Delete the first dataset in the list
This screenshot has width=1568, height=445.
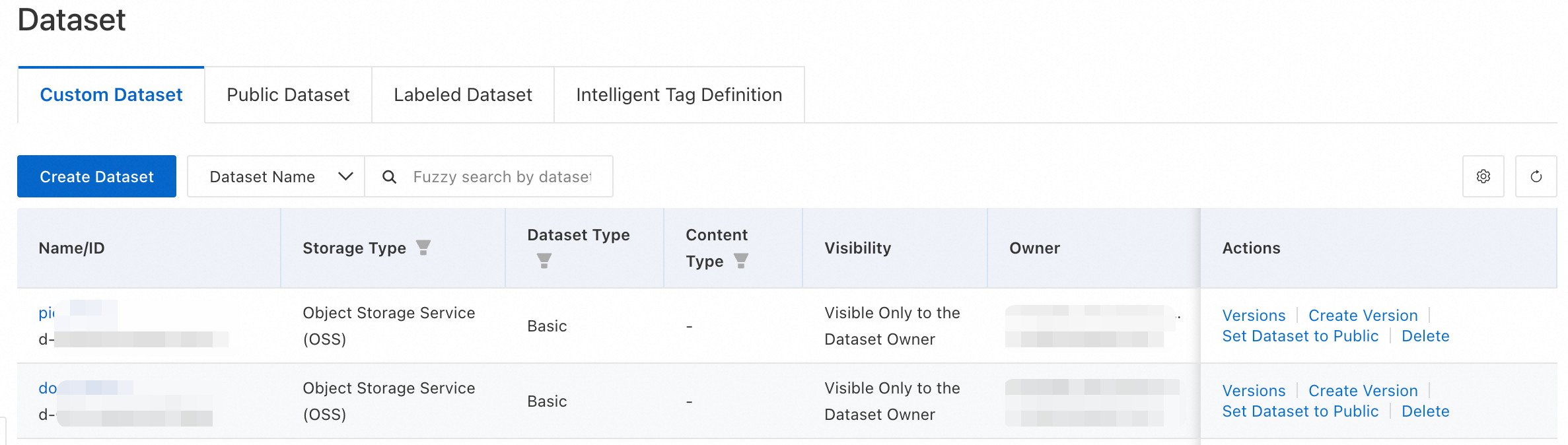(x=1425, y=336)
